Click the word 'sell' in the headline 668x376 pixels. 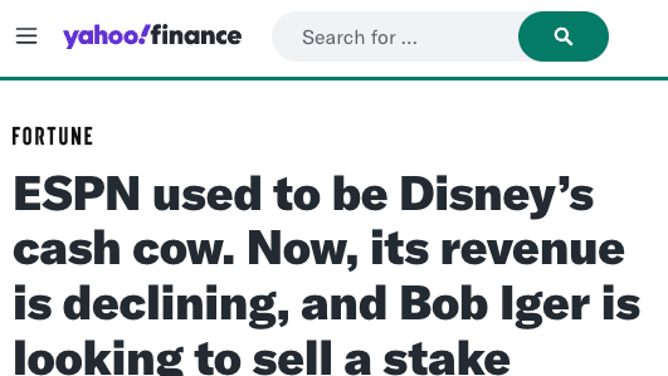pos(292,358)
